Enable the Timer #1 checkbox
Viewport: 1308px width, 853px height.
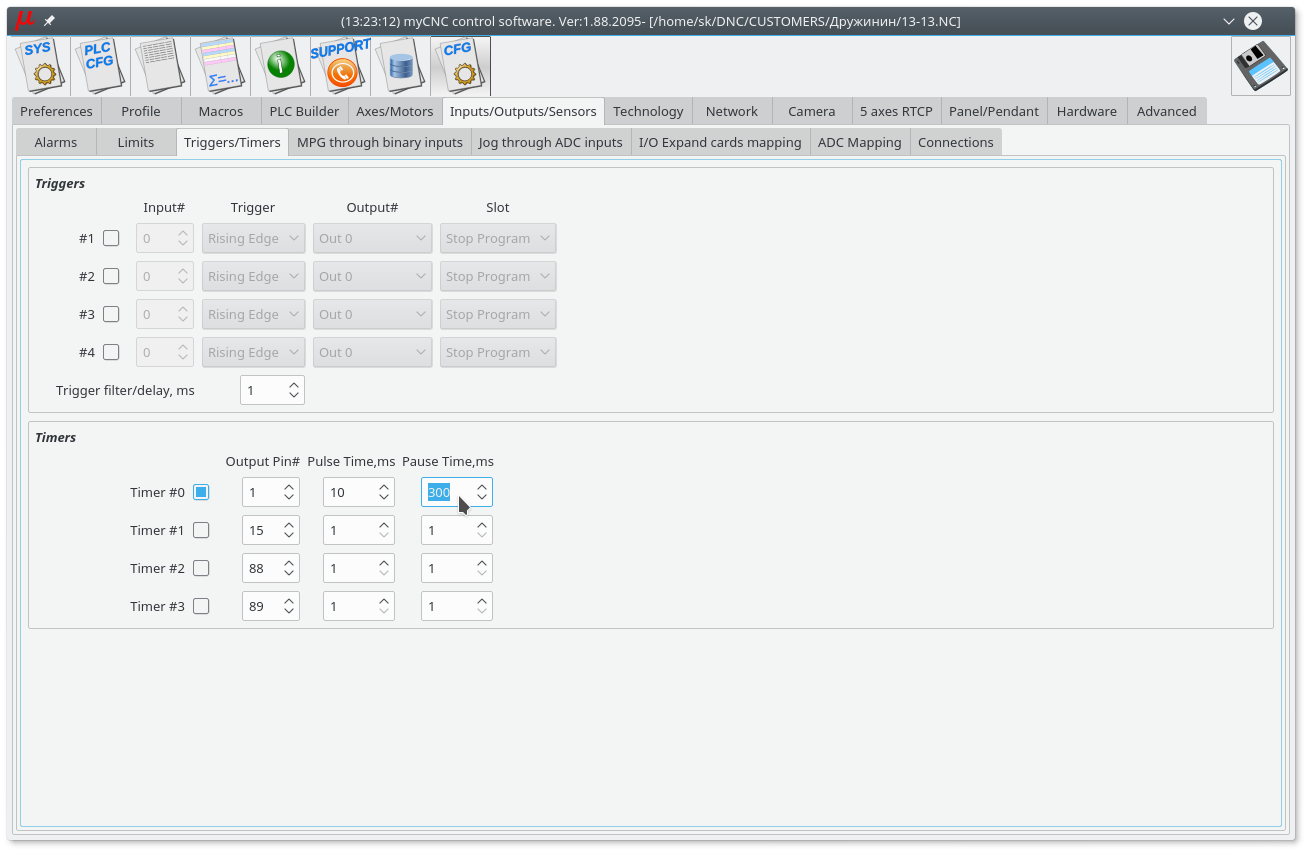tap(201, 530)
